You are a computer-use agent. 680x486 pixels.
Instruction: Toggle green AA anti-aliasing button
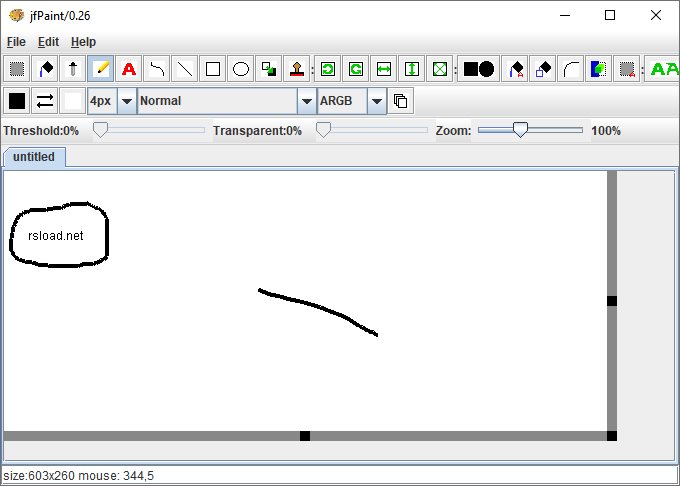662,69
